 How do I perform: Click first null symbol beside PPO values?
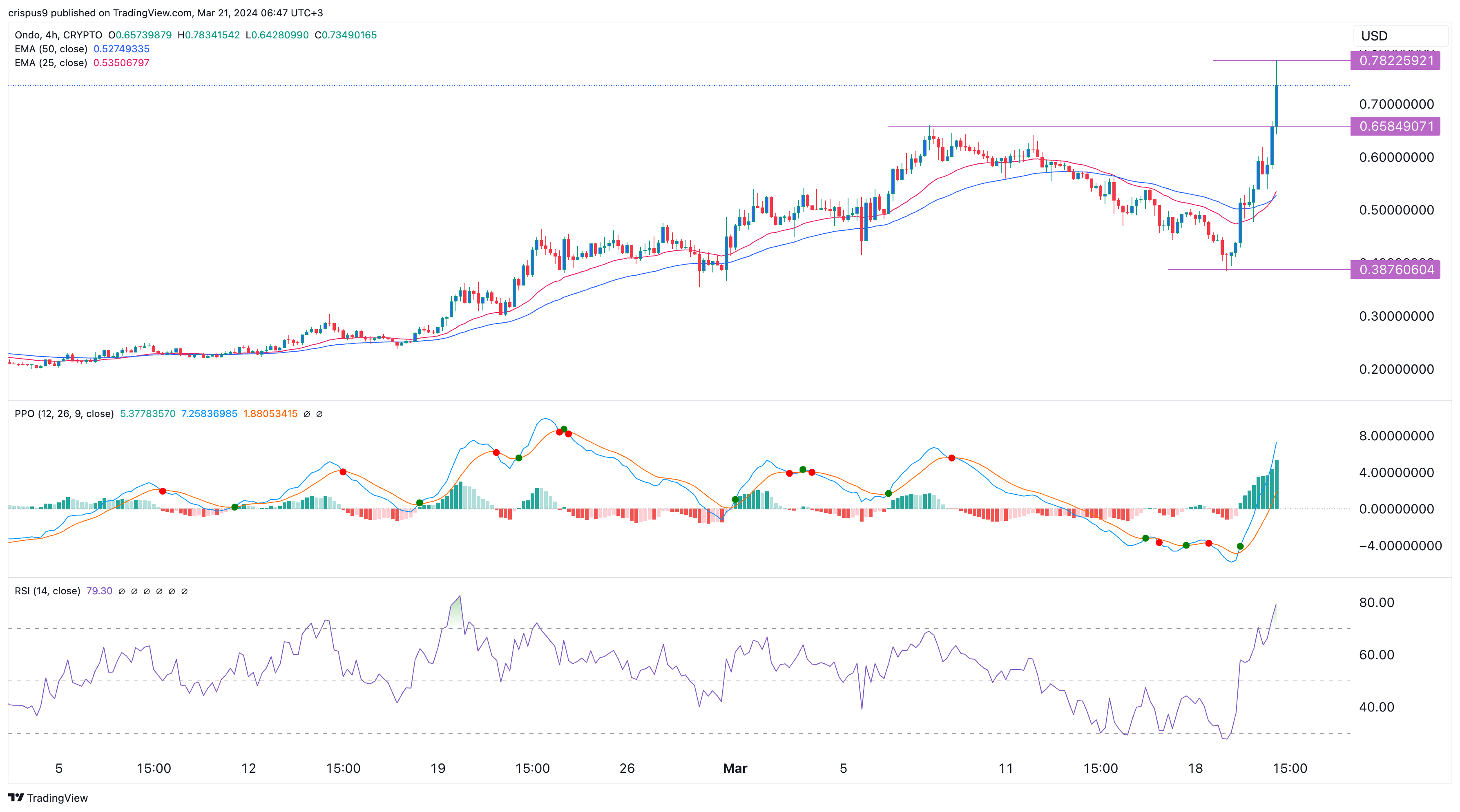307,414
